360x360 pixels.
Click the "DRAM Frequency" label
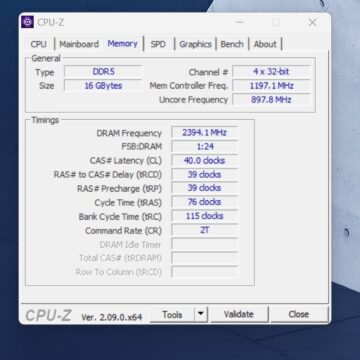tap(129, 133)
